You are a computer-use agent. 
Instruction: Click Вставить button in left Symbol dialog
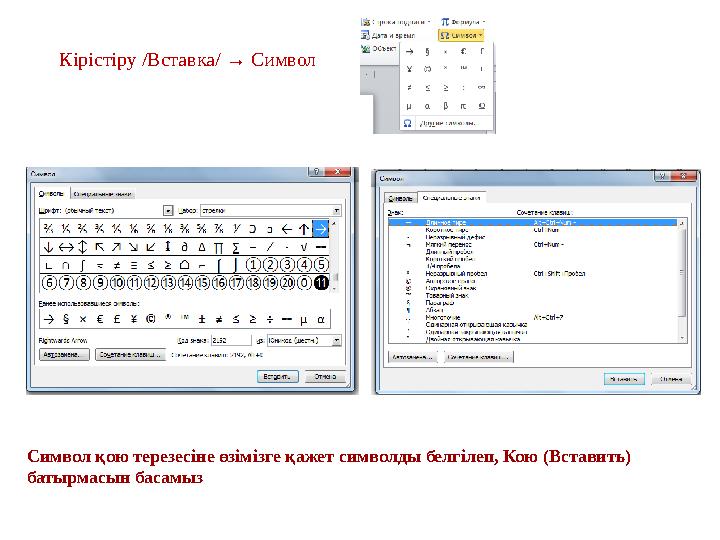pyautogui.click(x=277, y=377)
